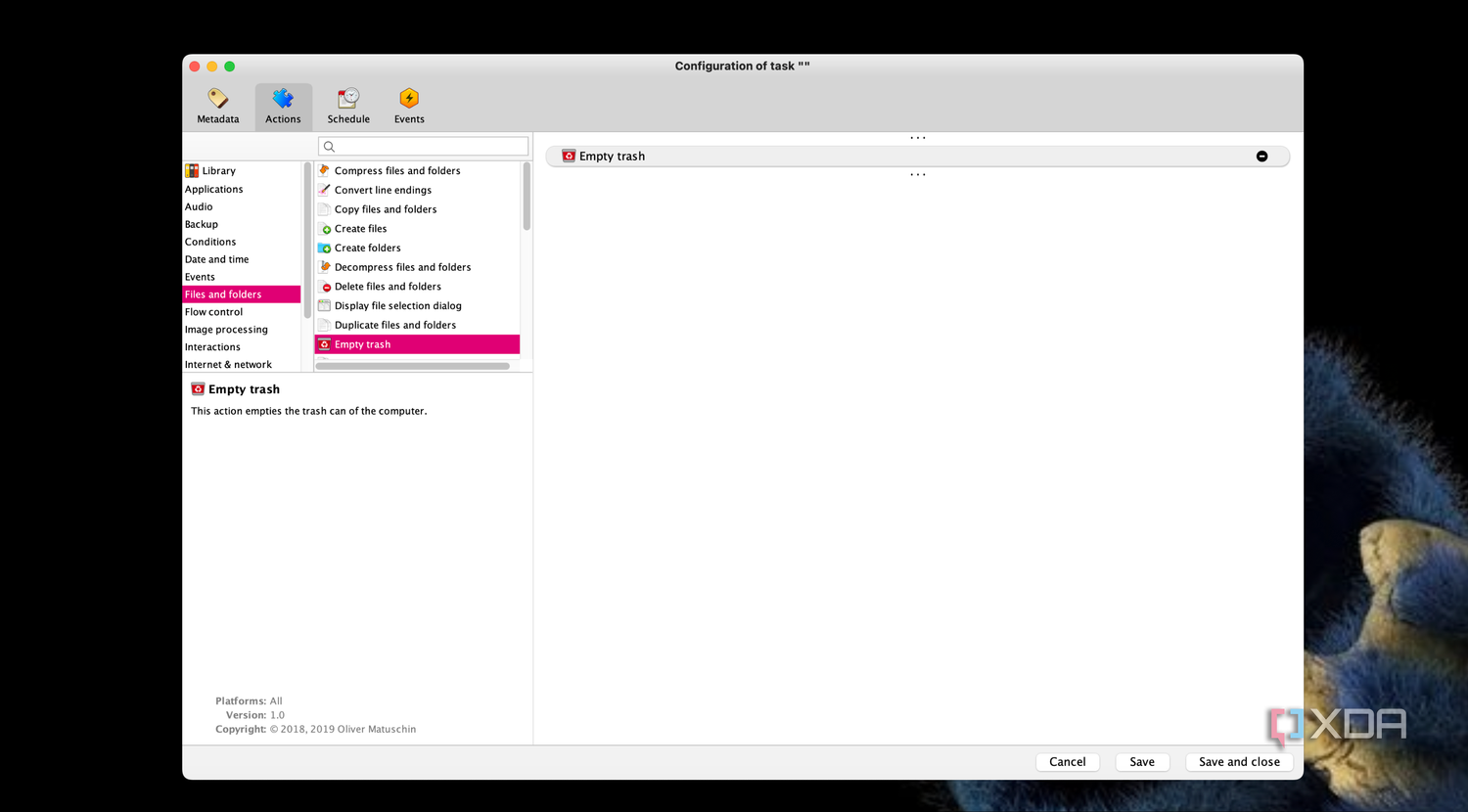Click the Empty trash icon in actions list
This screenshot has width=1468, height=812.
[324, 344]
